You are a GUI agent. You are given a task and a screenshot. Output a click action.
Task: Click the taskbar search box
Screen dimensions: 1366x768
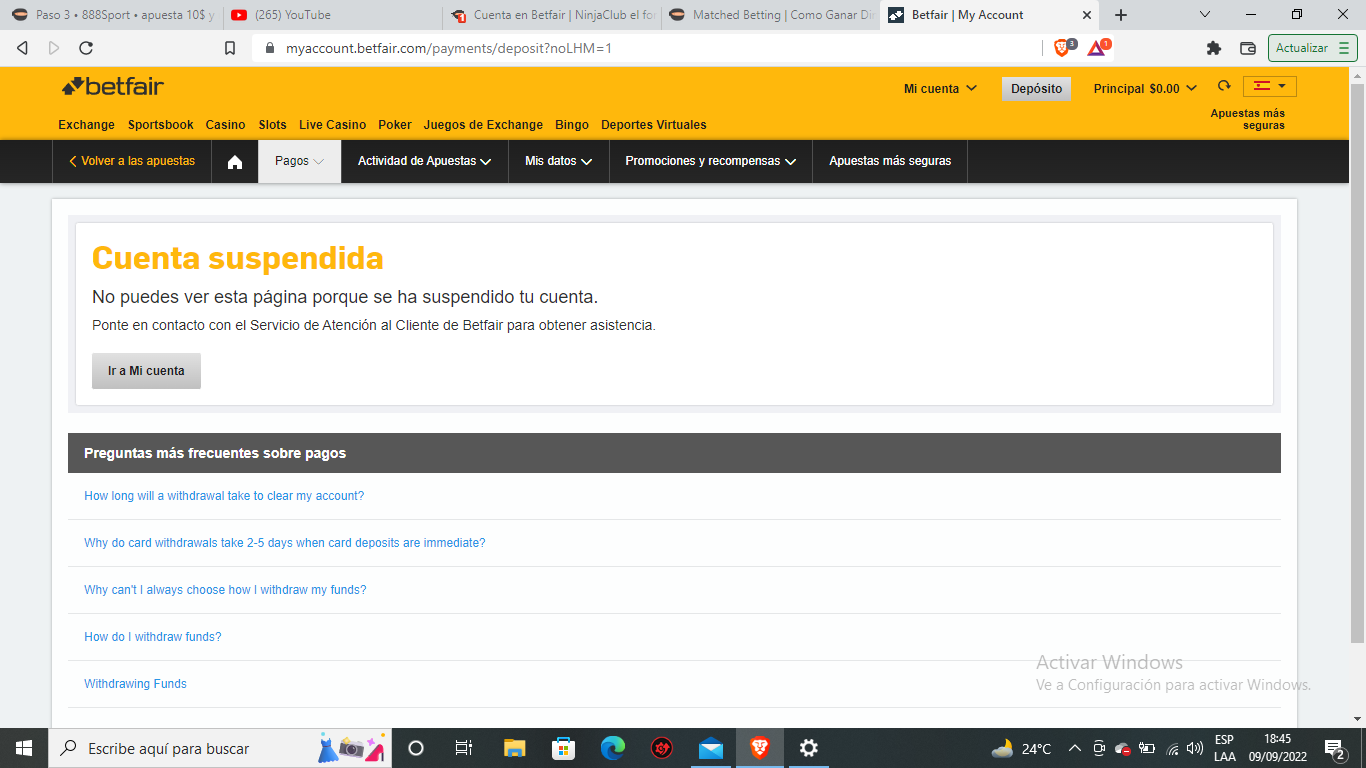coord(220,748)
